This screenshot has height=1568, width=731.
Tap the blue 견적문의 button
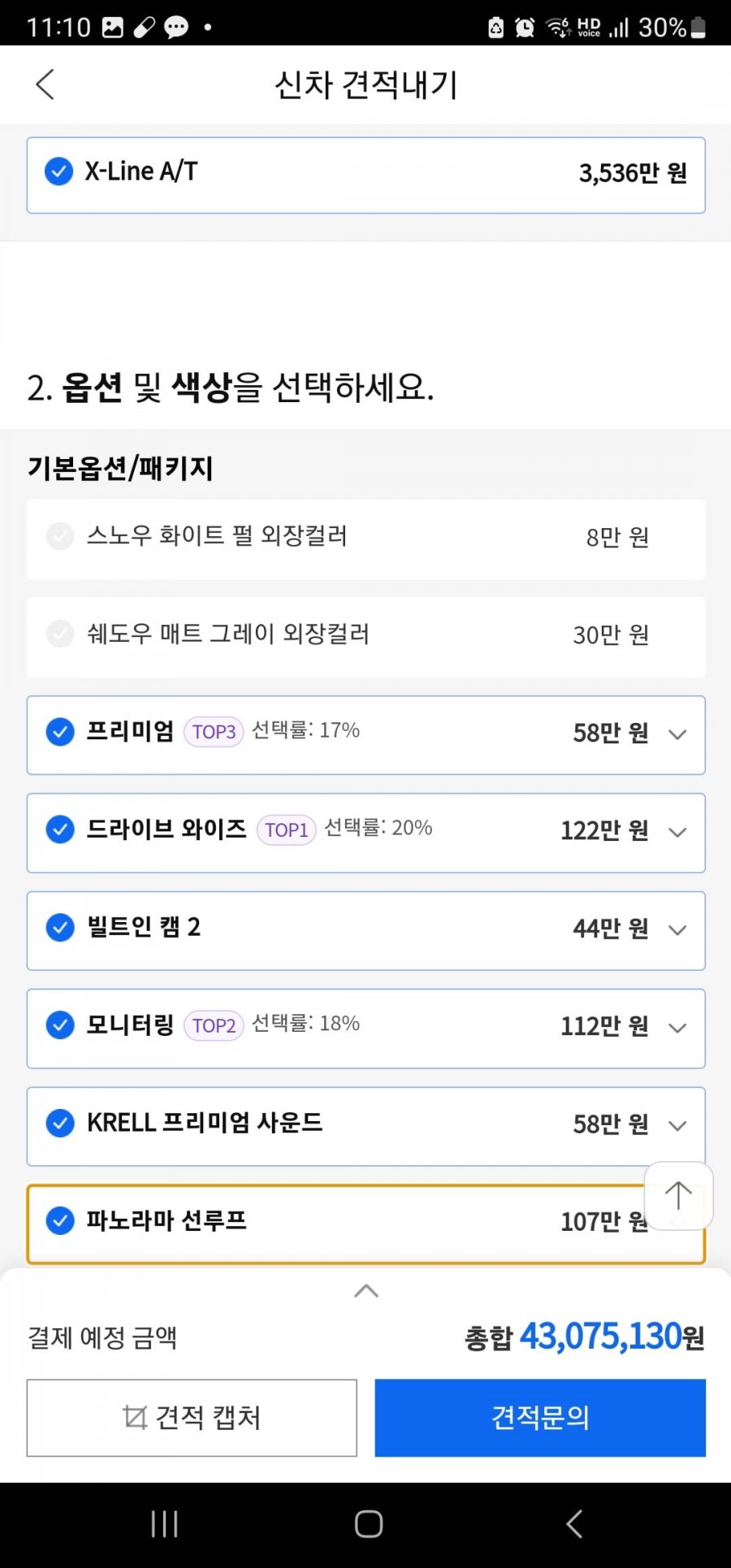(x=540, y=1418)
